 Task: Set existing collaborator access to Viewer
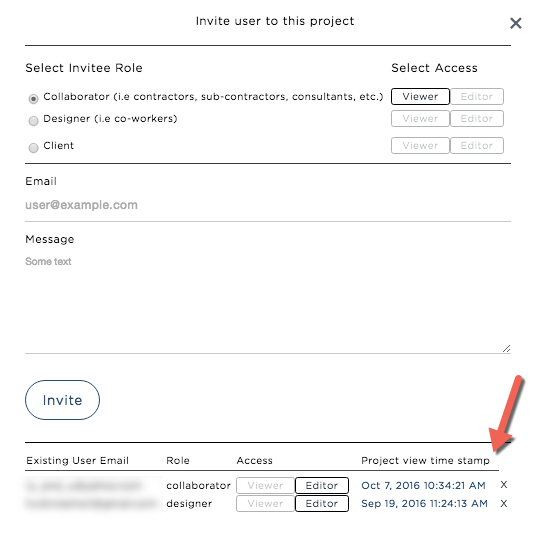265,485
